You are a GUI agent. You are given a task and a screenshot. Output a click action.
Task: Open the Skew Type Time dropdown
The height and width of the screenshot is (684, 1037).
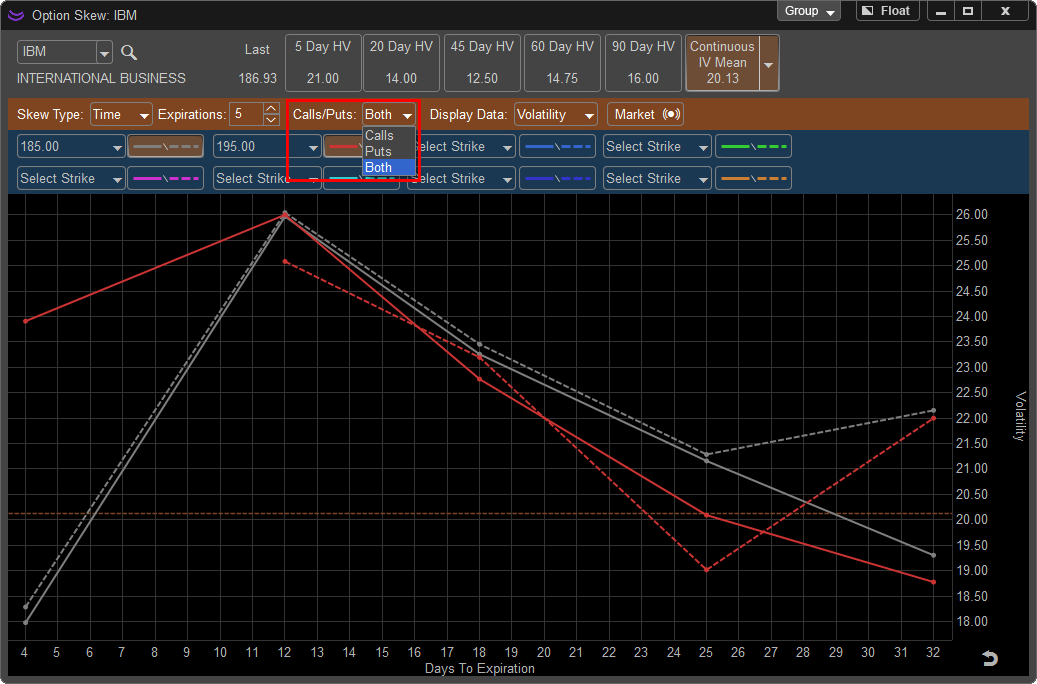coord(121,114)
